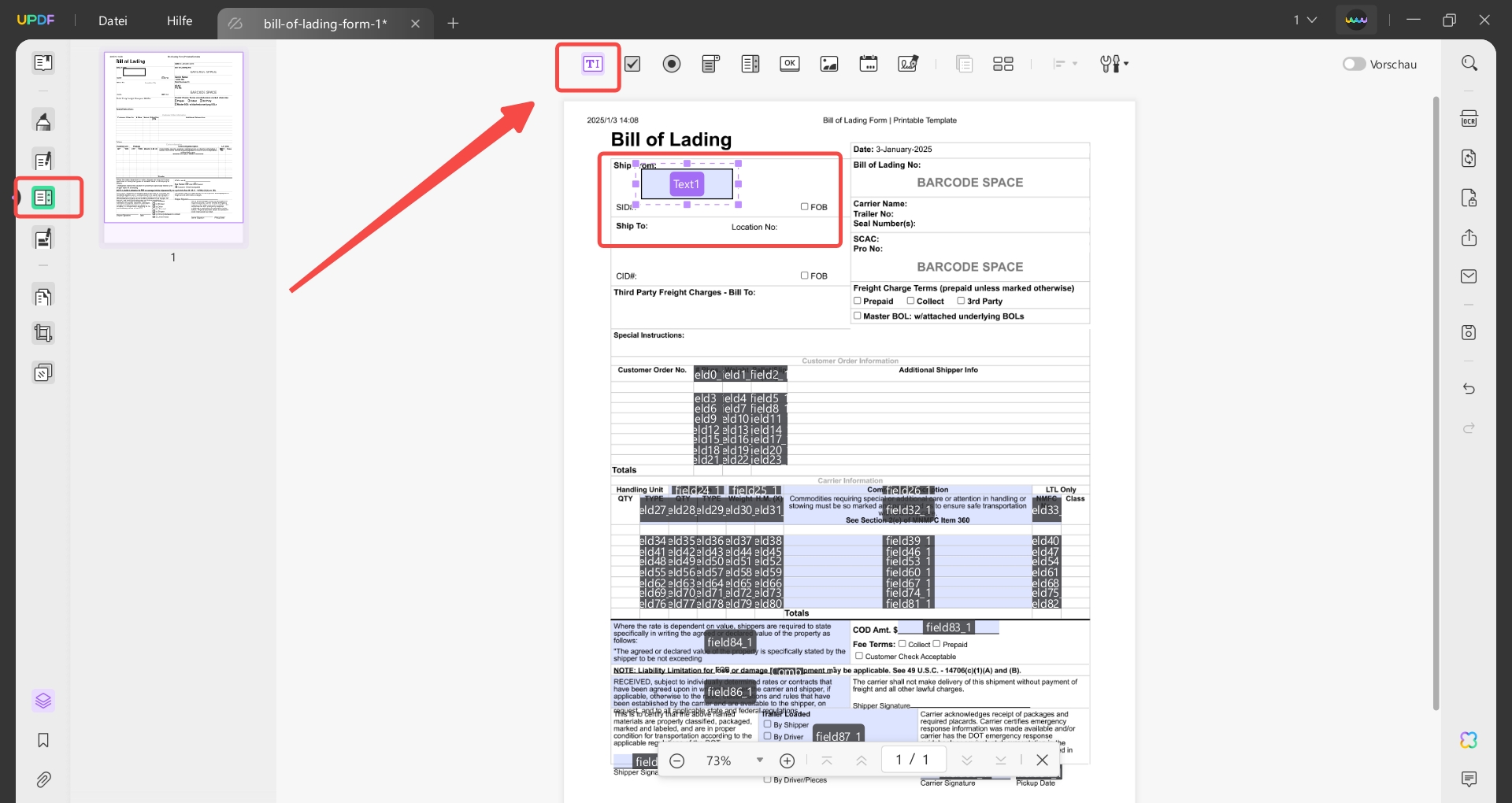Add a new tab with plus button

(x=453, y=24)
